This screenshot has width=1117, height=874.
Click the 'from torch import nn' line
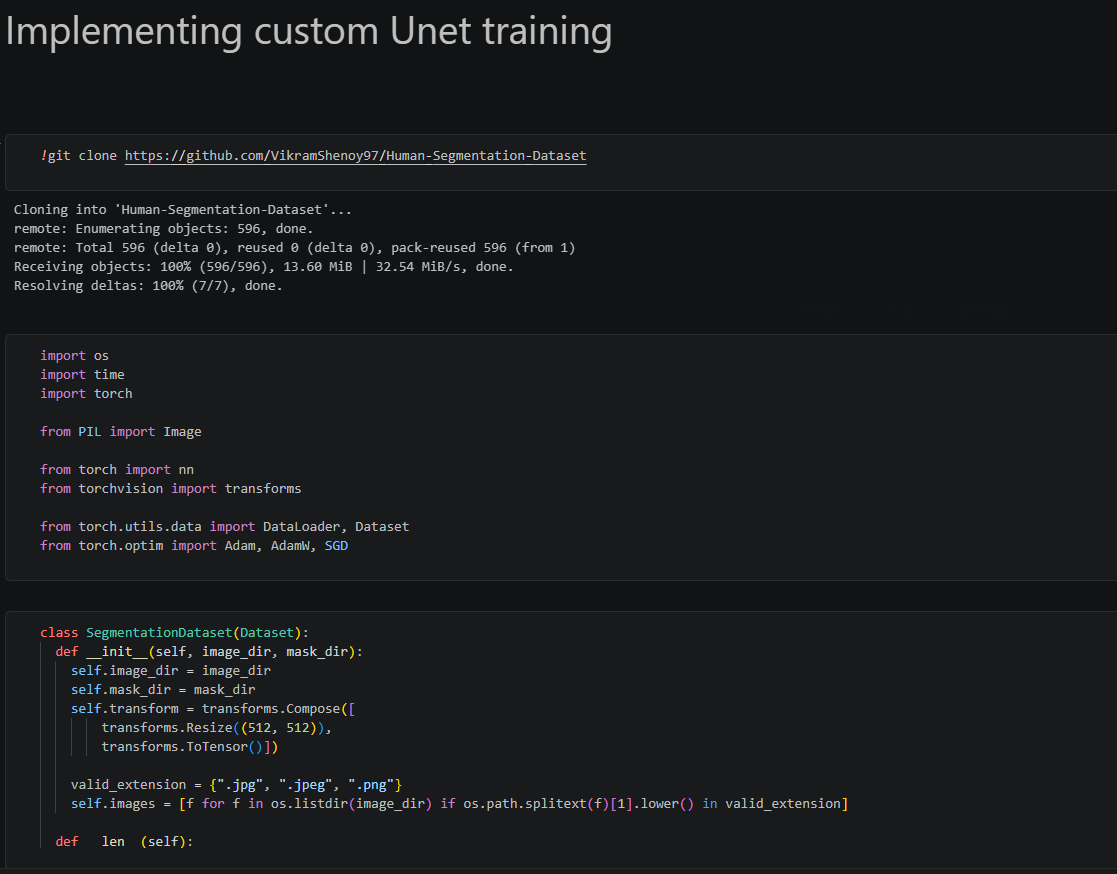(117, 469)
